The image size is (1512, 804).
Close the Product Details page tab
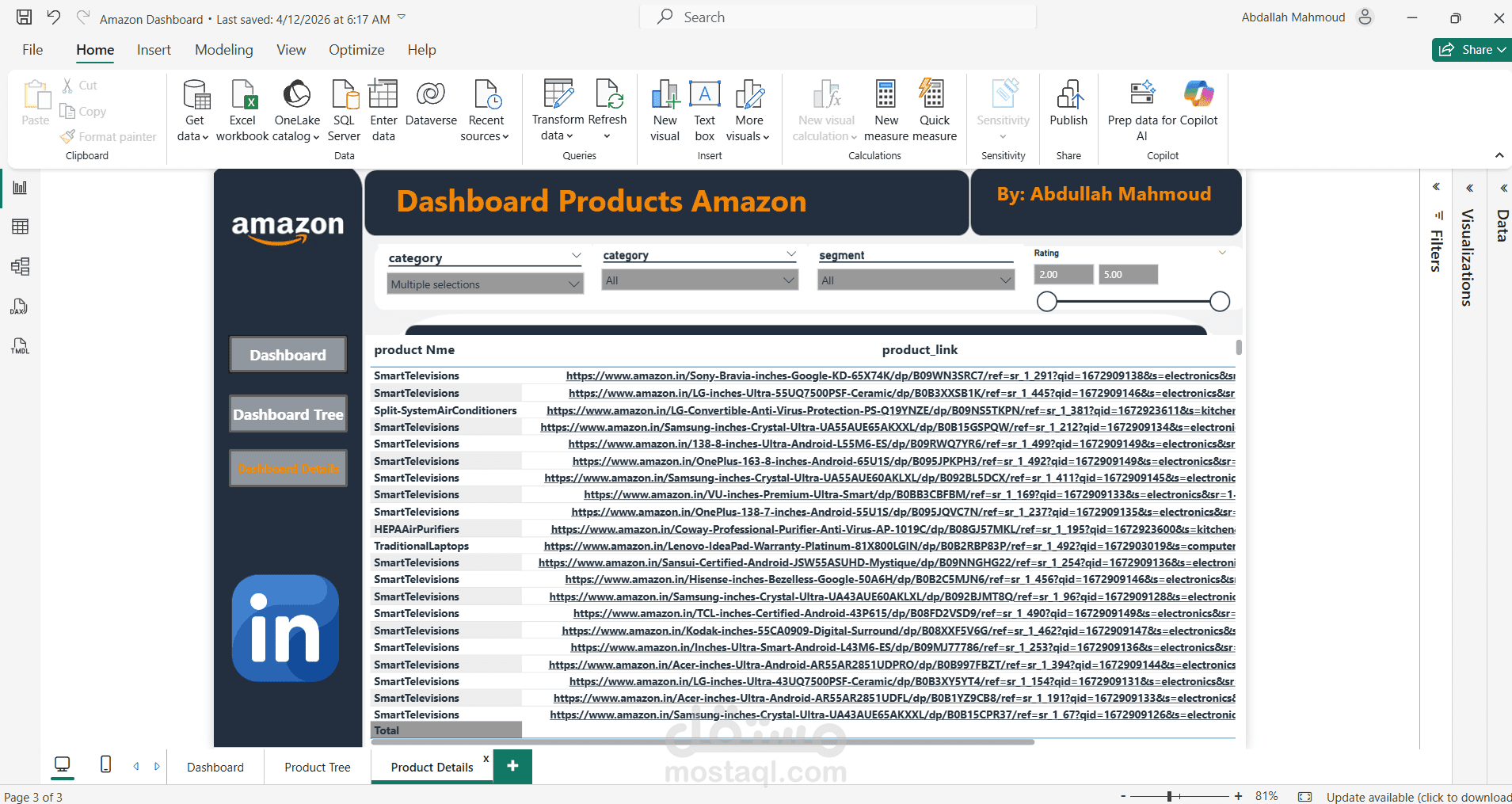[486, 759]
